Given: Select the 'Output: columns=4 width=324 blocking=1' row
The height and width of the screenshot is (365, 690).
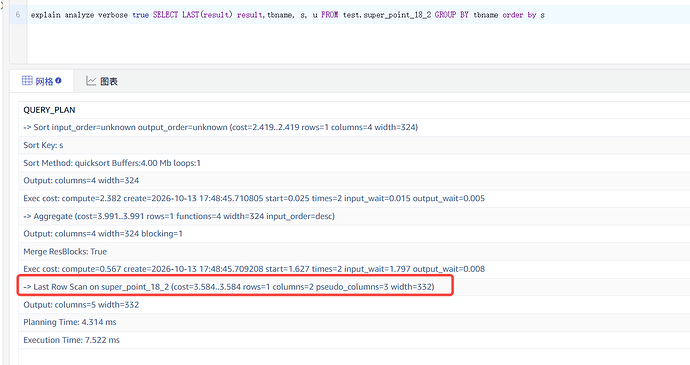Looking at the screenshot, I should coord(354,234).
